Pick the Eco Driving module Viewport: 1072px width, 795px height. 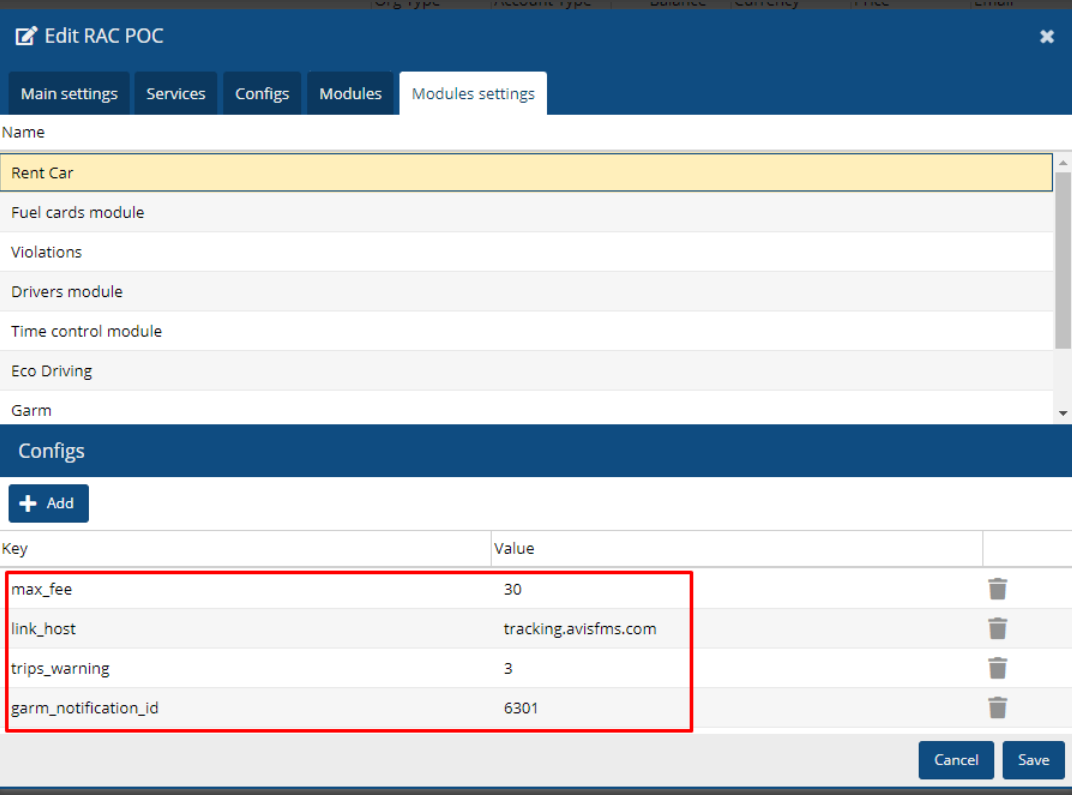pos(52,371)
